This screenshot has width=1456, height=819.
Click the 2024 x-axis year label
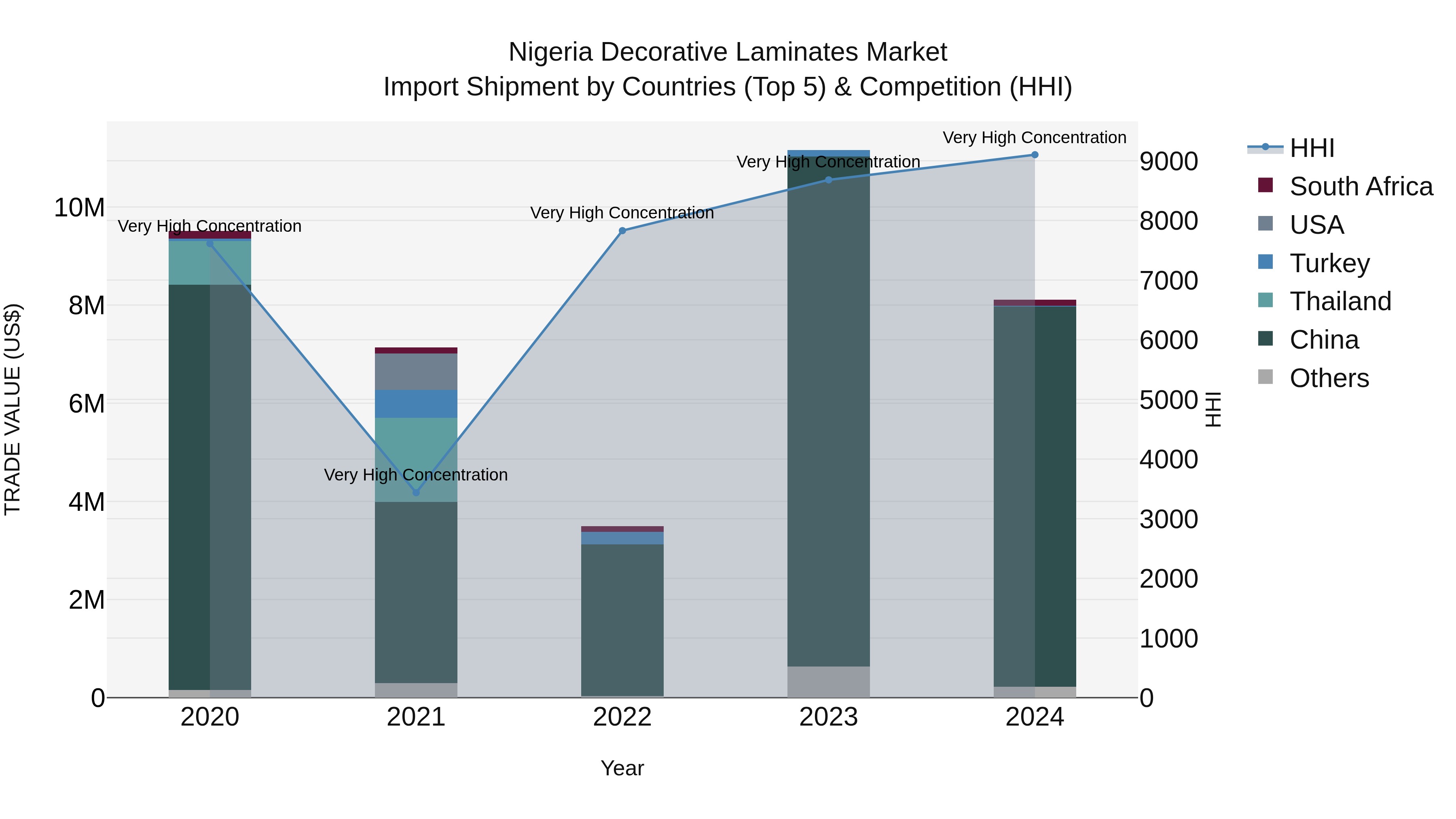click(x=1035, y=717)
